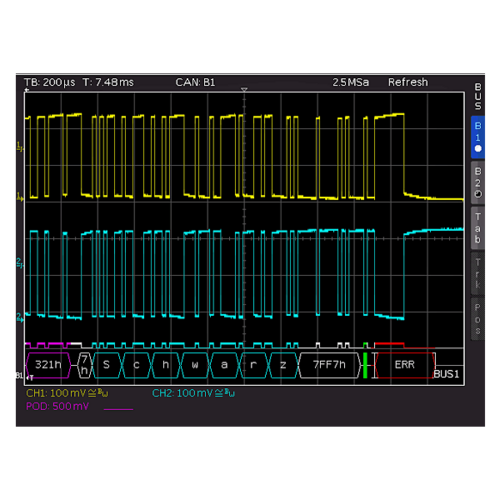Select the B2 bus button
The width and height of the screenshot is (500, 500).
(x=478, y=183)
